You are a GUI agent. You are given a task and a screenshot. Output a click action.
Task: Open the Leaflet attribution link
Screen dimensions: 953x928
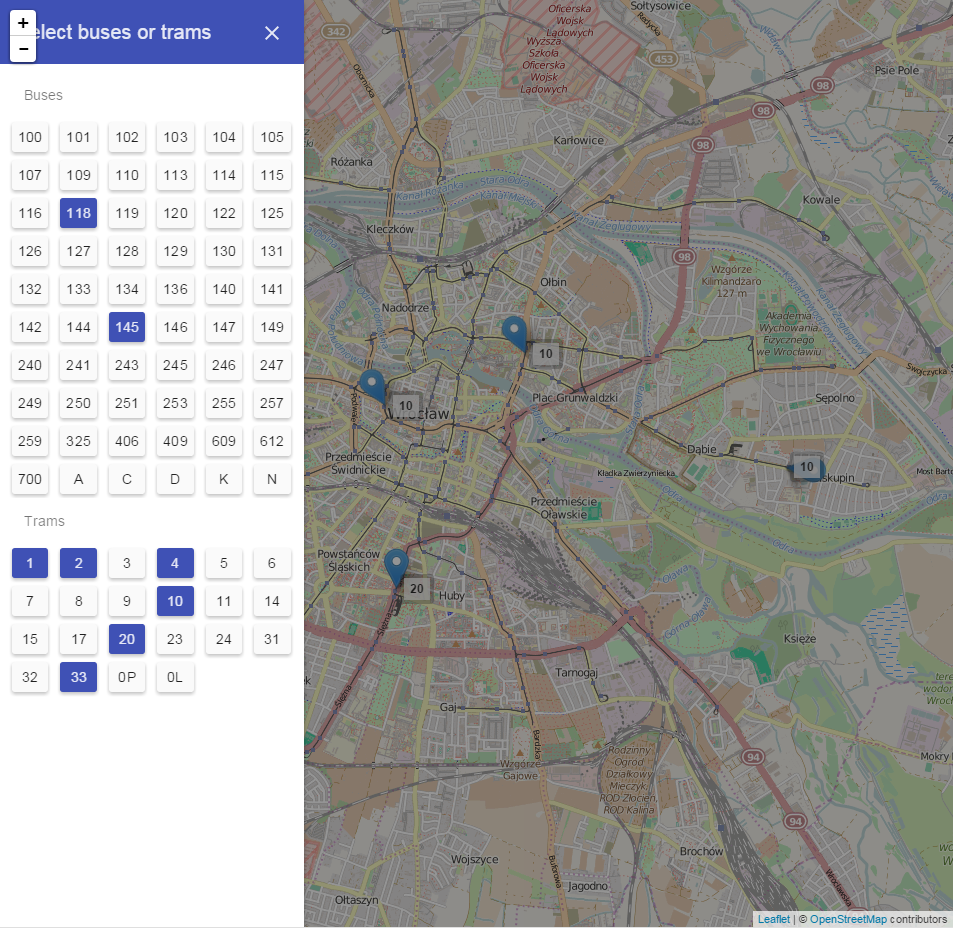772,919
